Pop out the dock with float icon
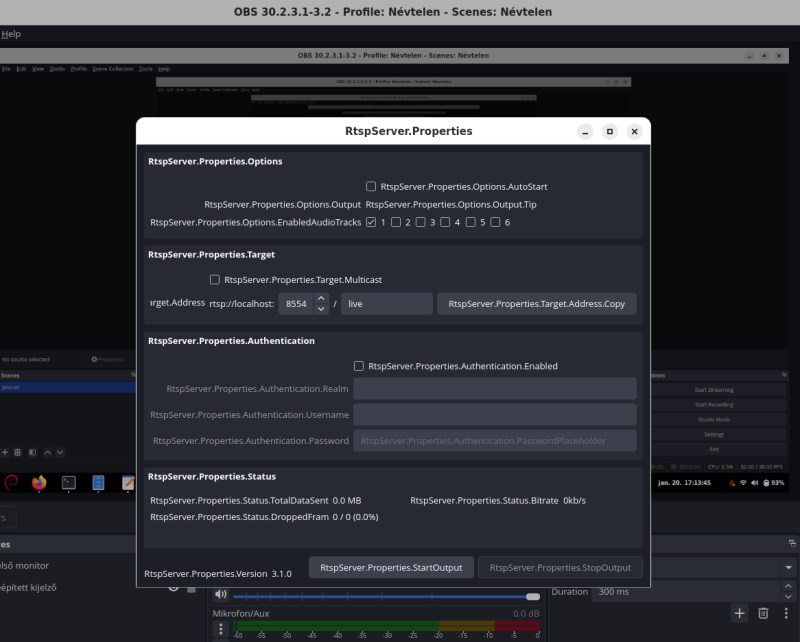The image size is (800, 642). 792,544
